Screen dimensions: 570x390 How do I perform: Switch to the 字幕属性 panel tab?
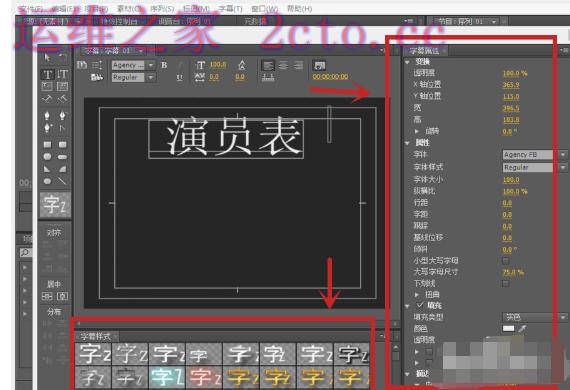click(424, 51)
